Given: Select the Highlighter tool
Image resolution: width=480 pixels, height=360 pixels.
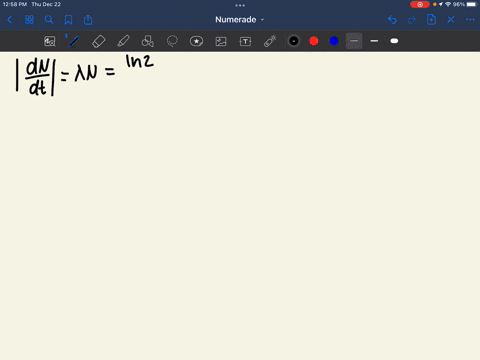Looking at the screenshot, I should click(123, 41).
